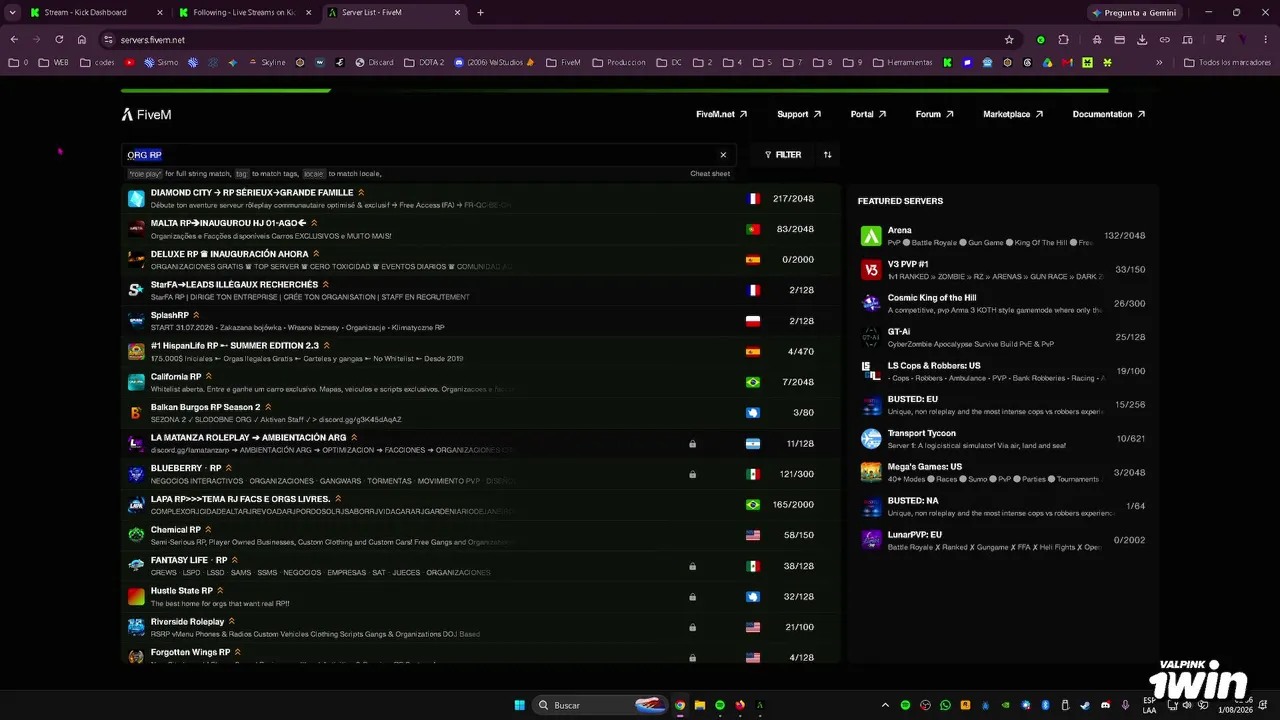Open the sort order control beside FILTER
1280x720 pixels.
click(827, 155)
